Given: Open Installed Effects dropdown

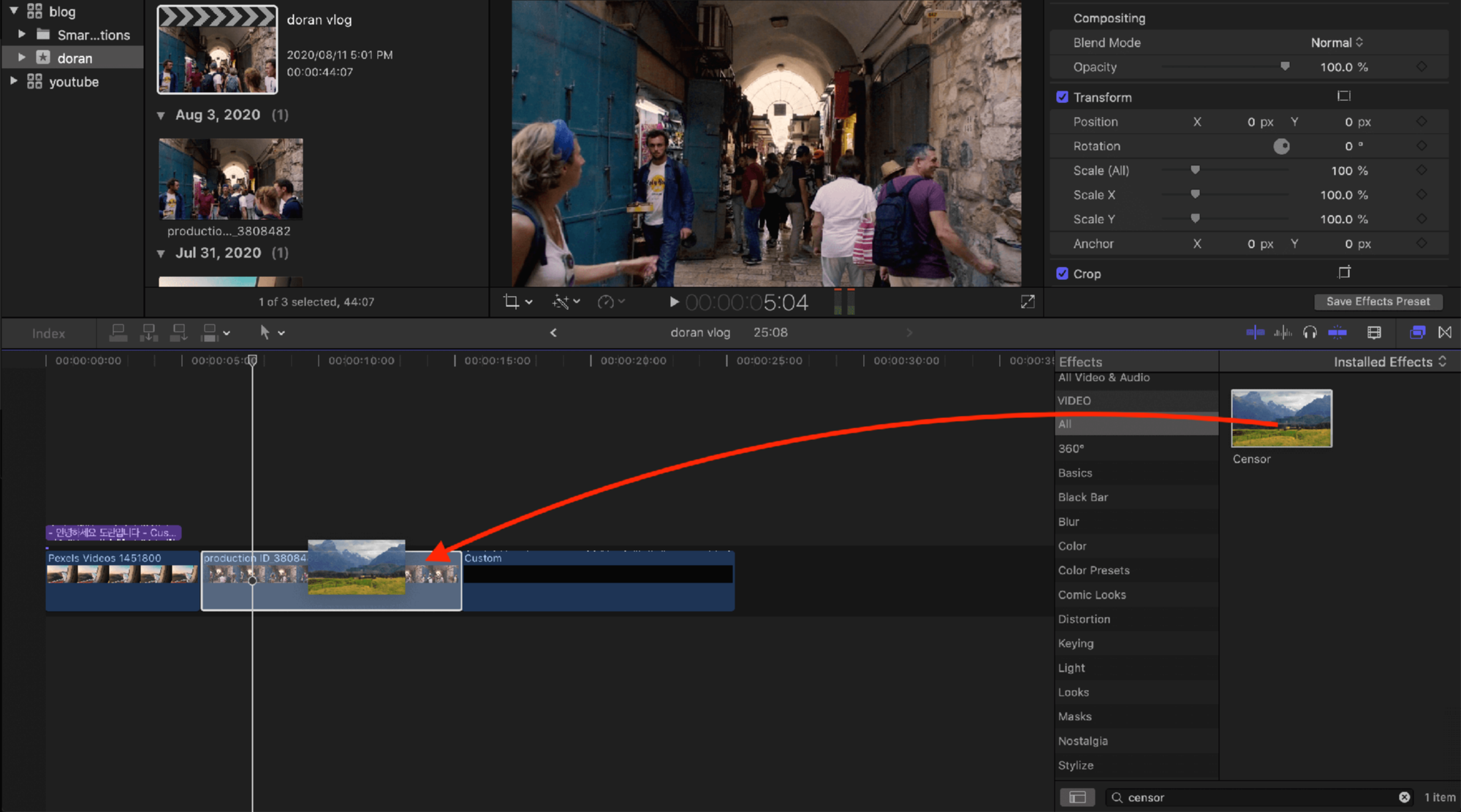Looking at the screenshot, I should coord(1389,362).
